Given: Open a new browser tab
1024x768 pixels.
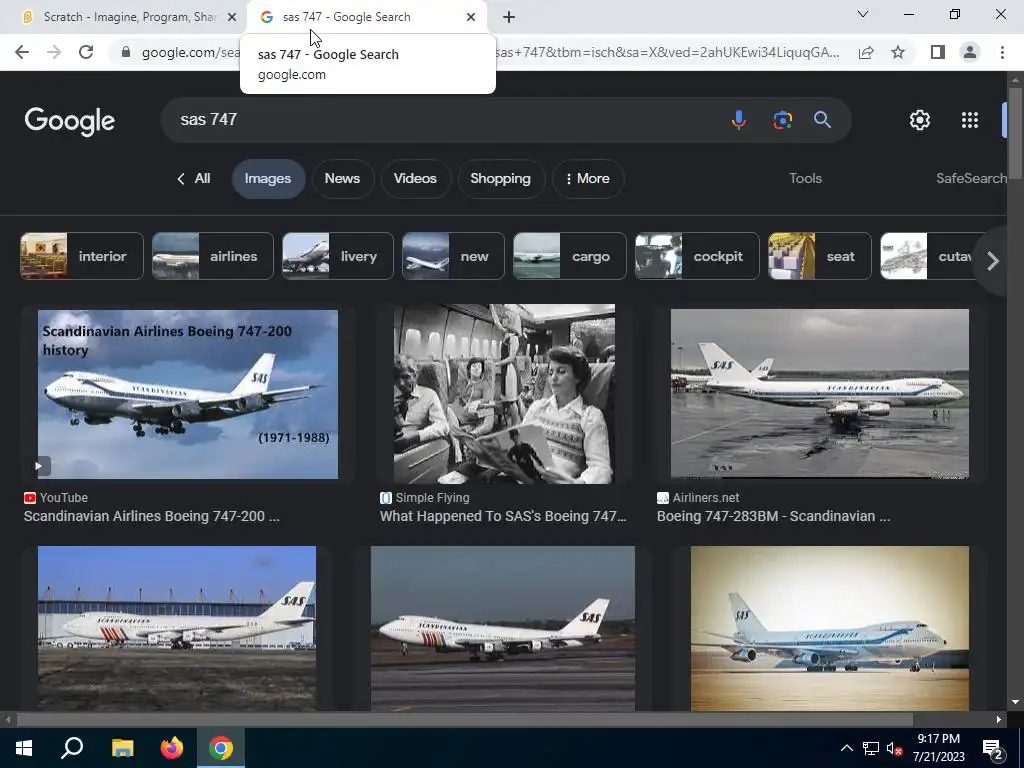Looking at the screenshot, I should pyautogui.click(x=509, y=17).
